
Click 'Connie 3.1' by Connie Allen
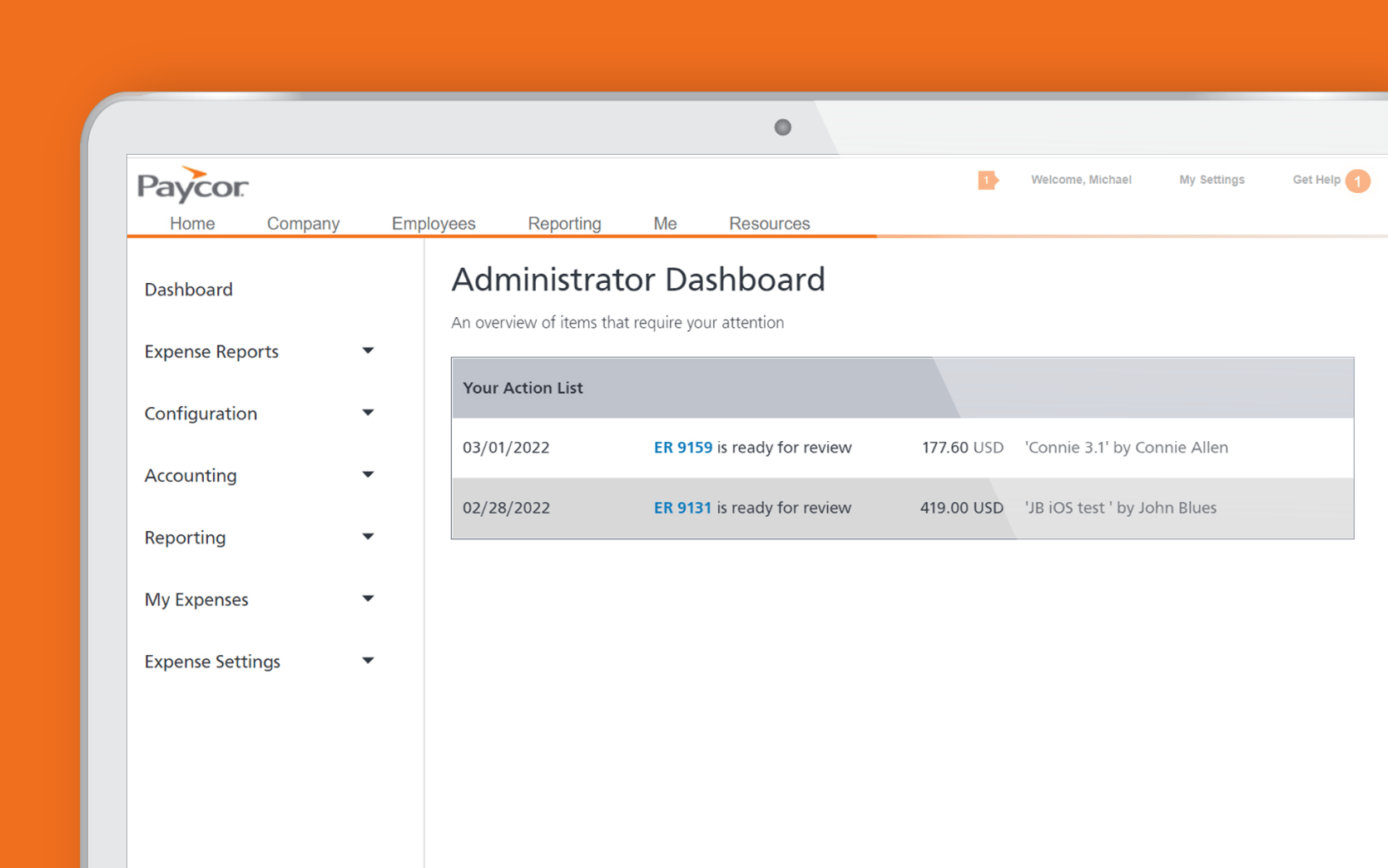click(1126, 448)
